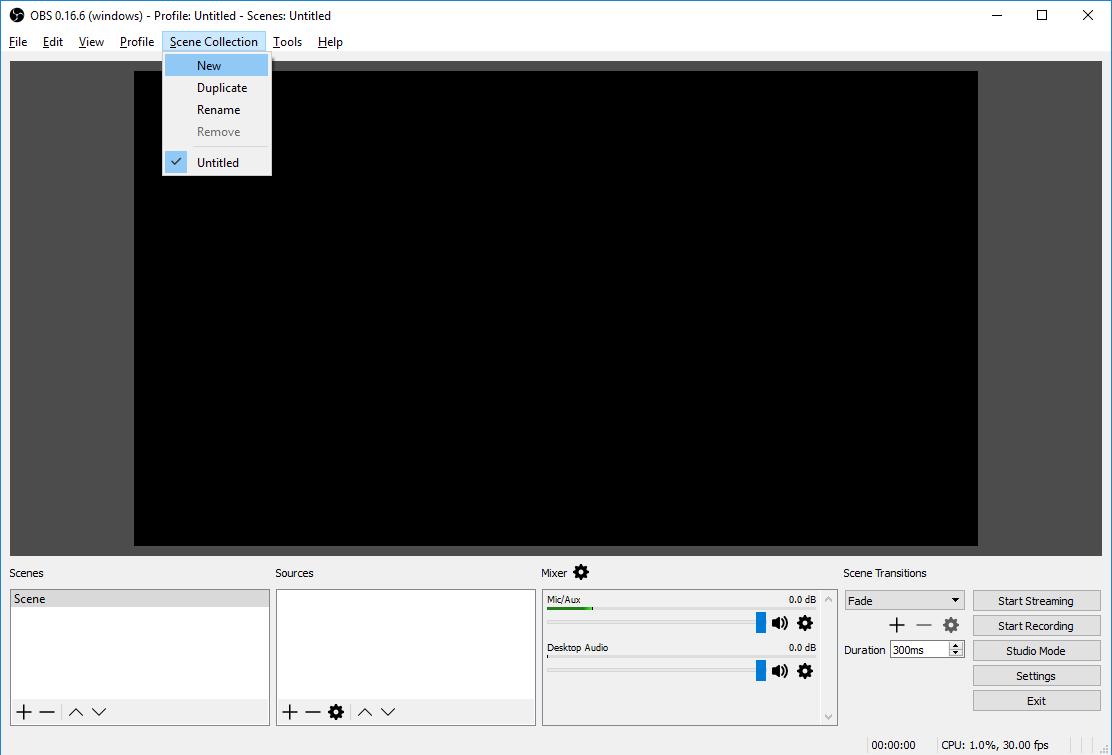Open Mic/Aux settings gear
This screenshot has height=755, width=1112.
(805, 622)
